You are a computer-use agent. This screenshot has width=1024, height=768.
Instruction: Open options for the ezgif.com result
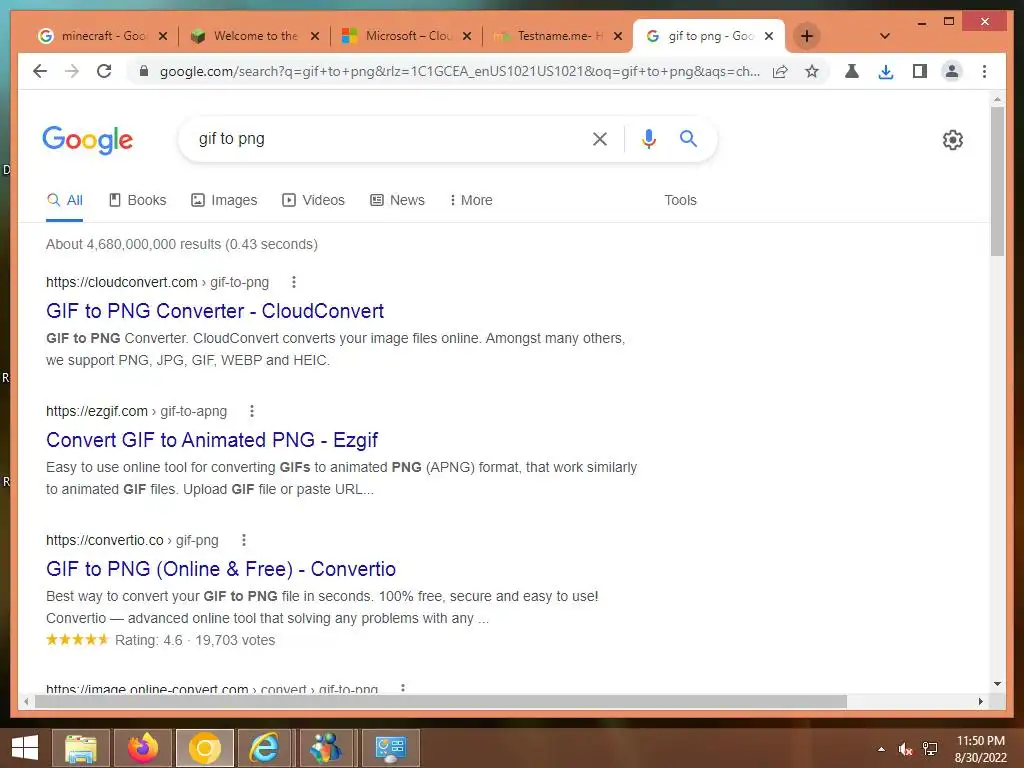[x=252, y=411]
